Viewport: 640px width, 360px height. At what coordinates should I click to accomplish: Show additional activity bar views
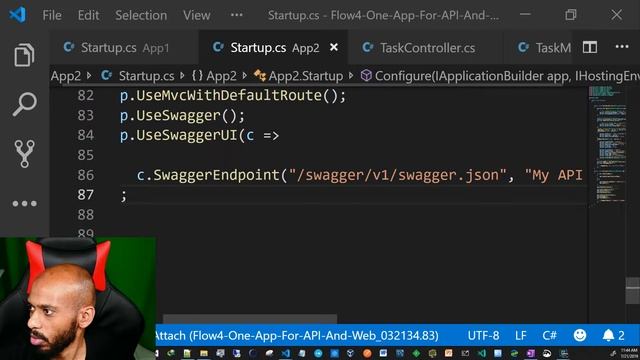point(24,203)
